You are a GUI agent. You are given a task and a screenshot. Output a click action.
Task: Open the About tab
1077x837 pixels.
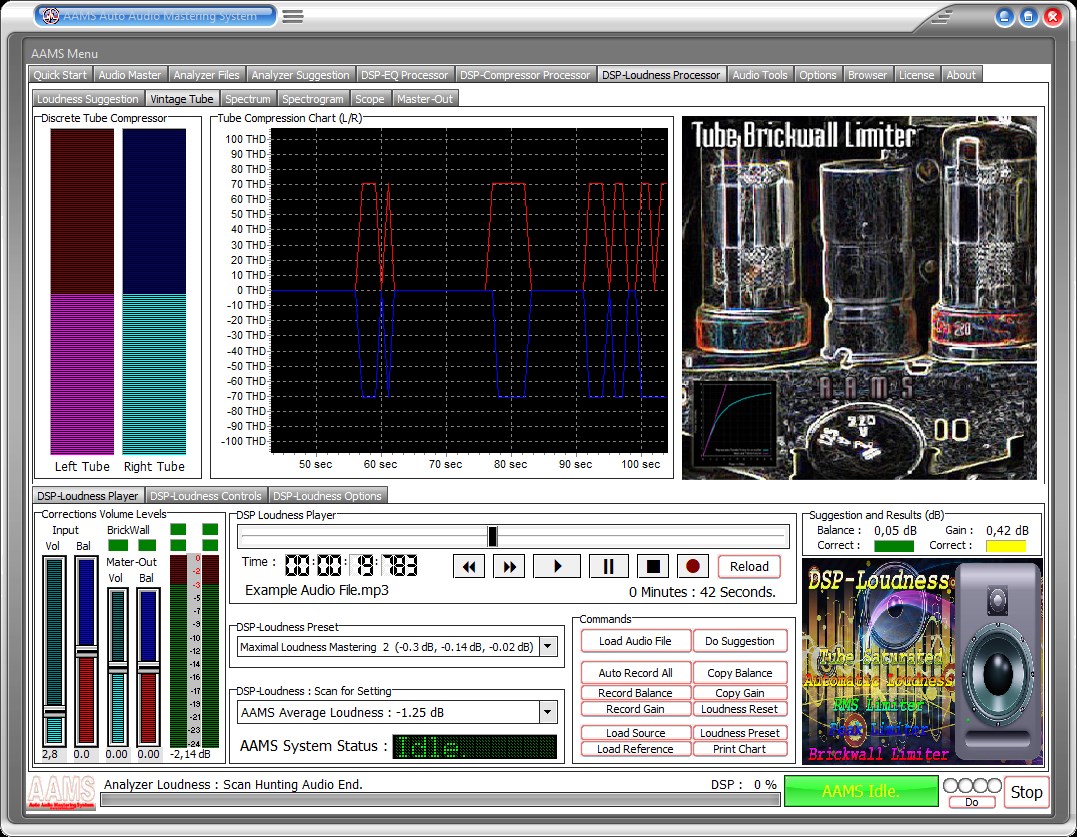coord(961,75)
